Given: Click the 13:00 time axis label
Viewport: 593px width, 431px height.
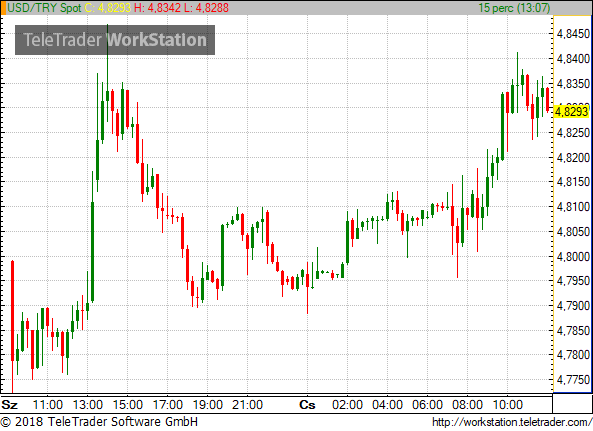Looking at the screenshot, I should coord(87,405).
